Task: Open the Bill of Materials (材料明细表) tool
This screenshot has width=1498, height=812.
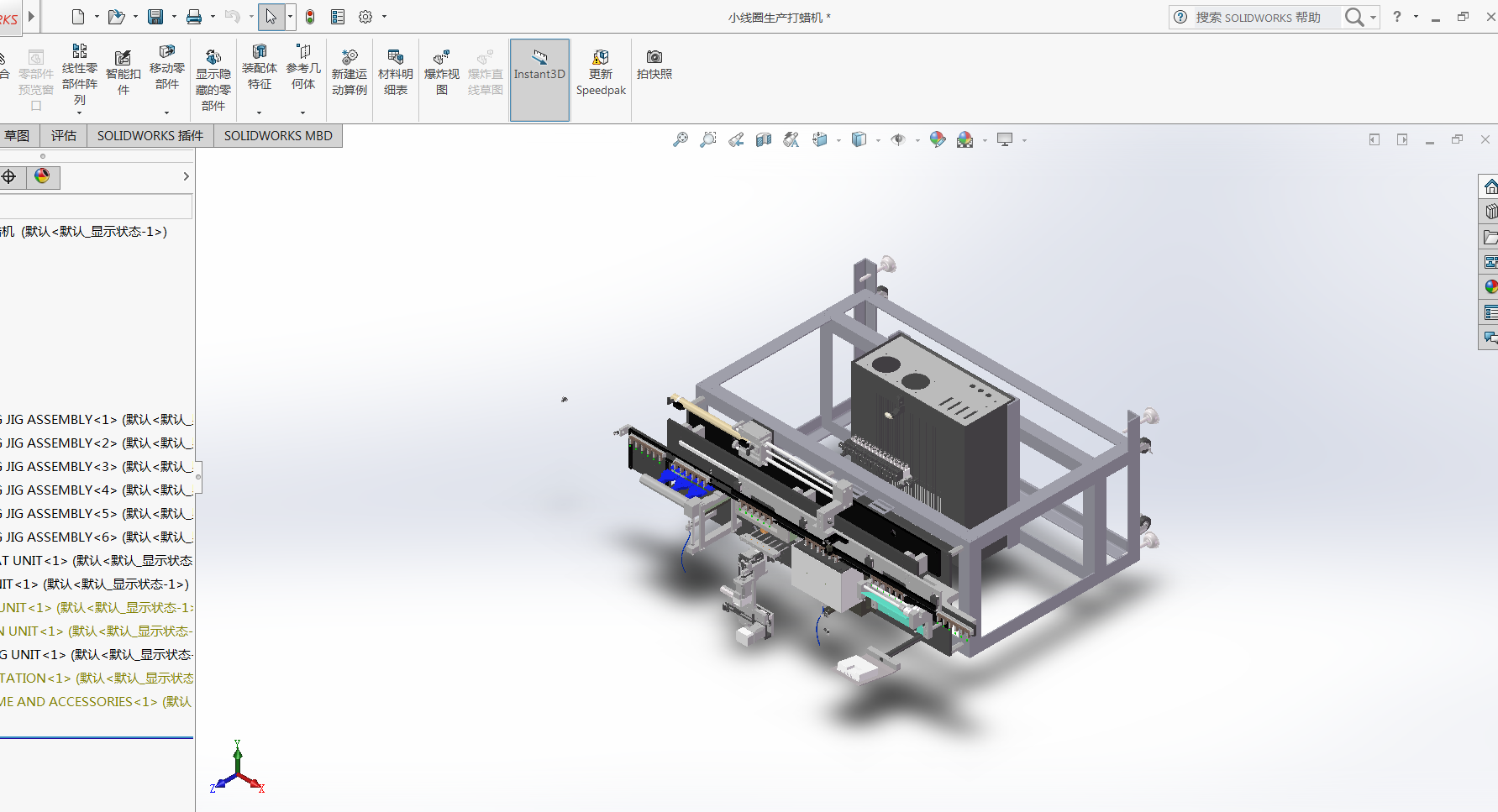Action: tap(395, 73)
